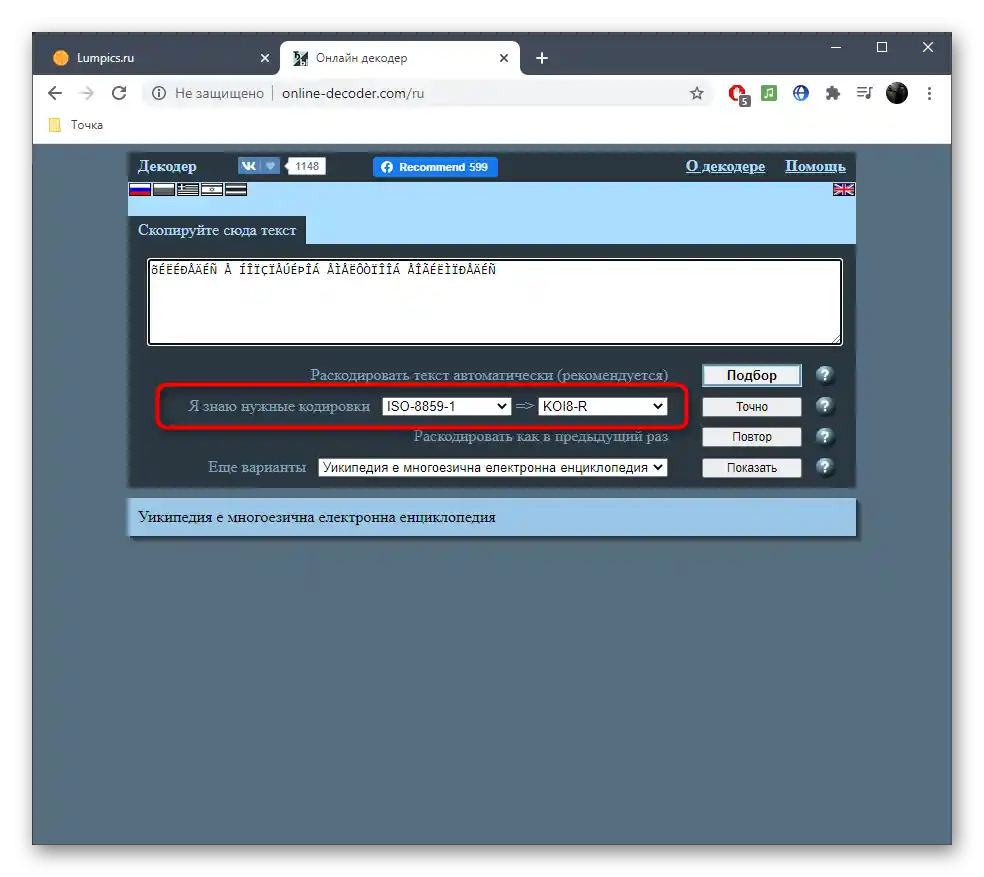Open the KOI8-R target encoding dropdown
Image resolution: width=984 pixels, height=877 pixels.
(x=602, y=406)
